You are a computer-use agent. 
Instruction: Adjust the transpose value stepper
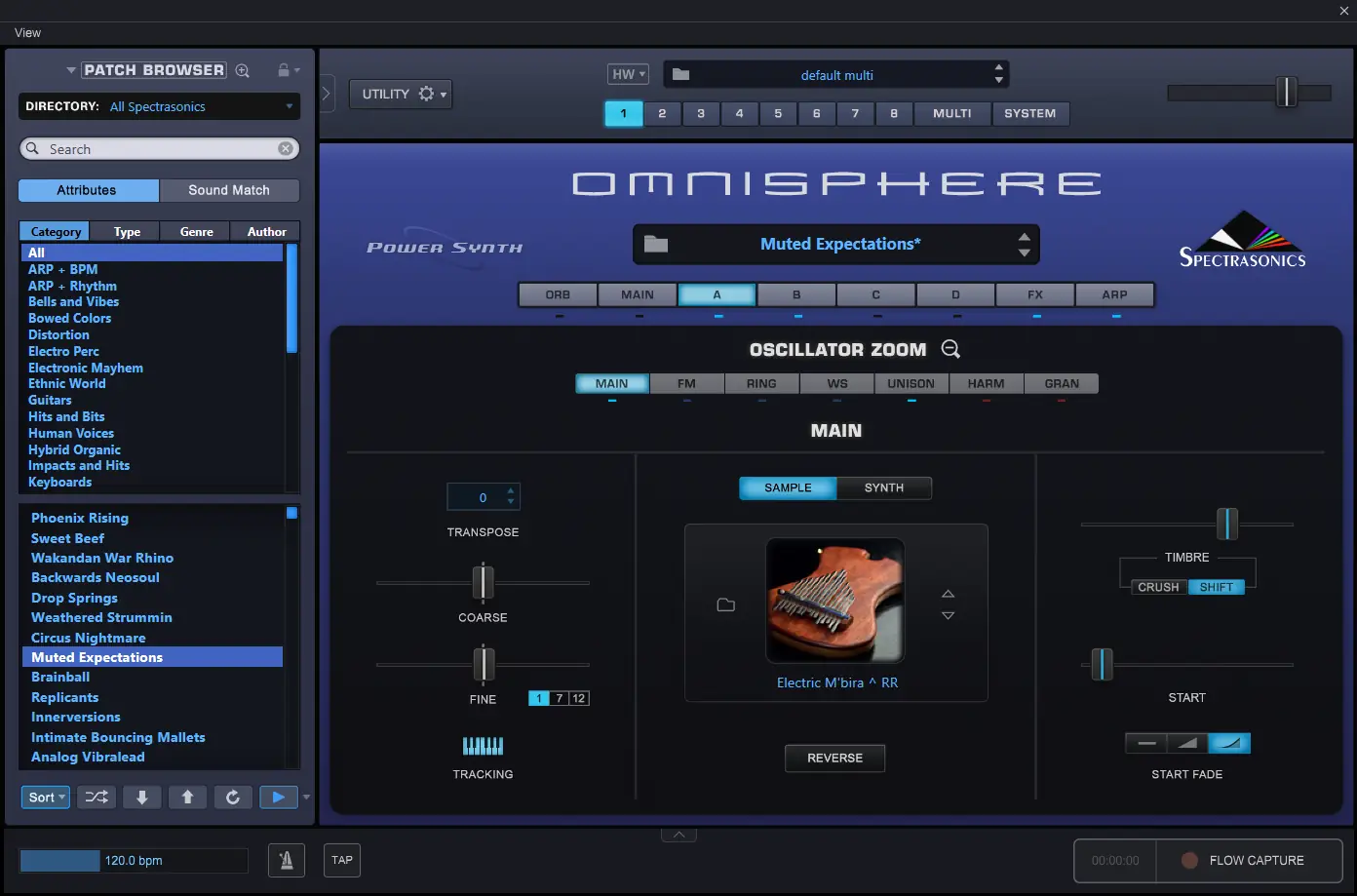[x=511, y=496]
